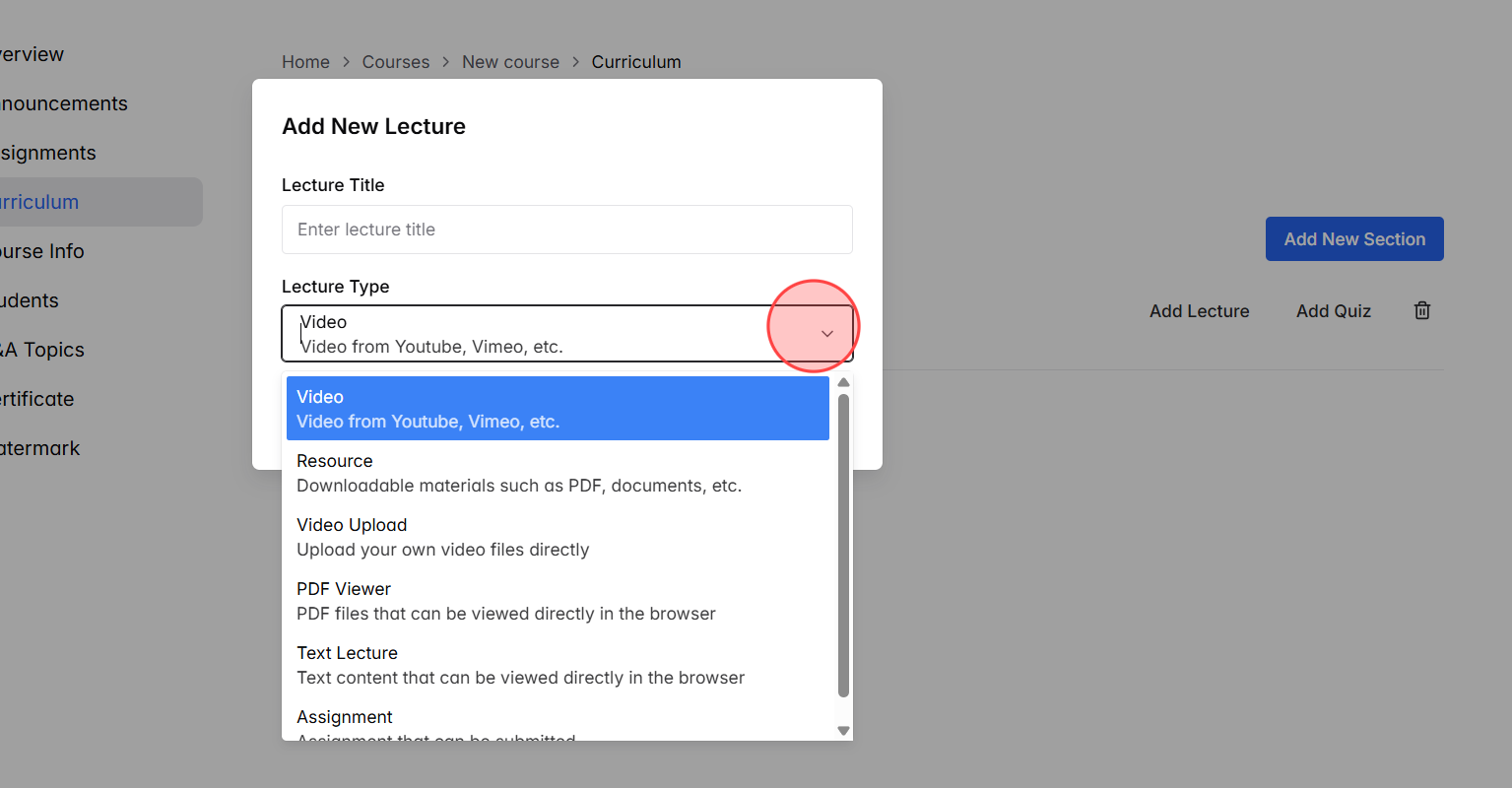The image size is (1512, 788).
Task: Click the Add Lecture link
Action: coord(1199,310)
